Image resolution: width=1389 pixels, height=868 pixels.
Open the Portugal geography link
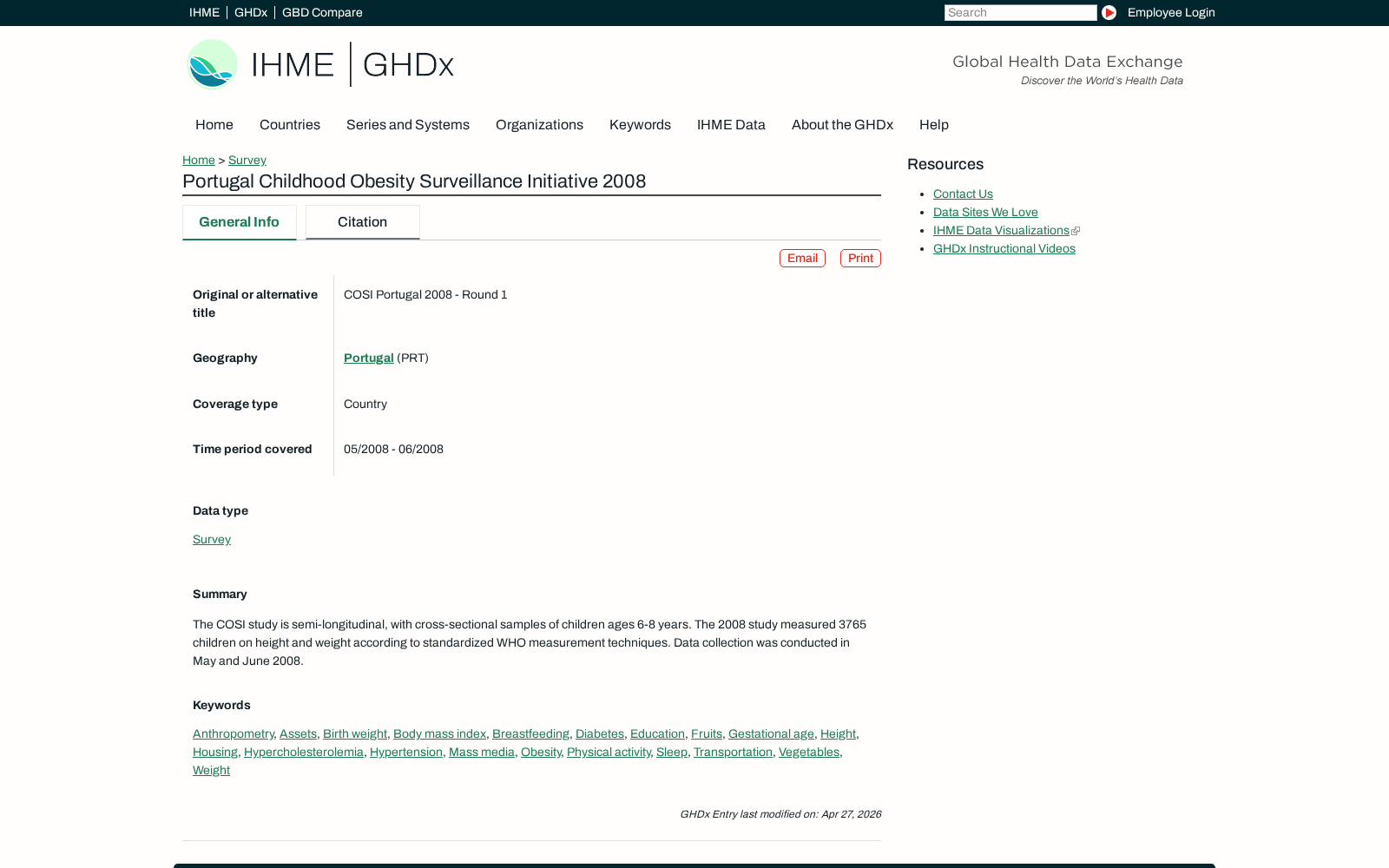click(x=369, y=358)
